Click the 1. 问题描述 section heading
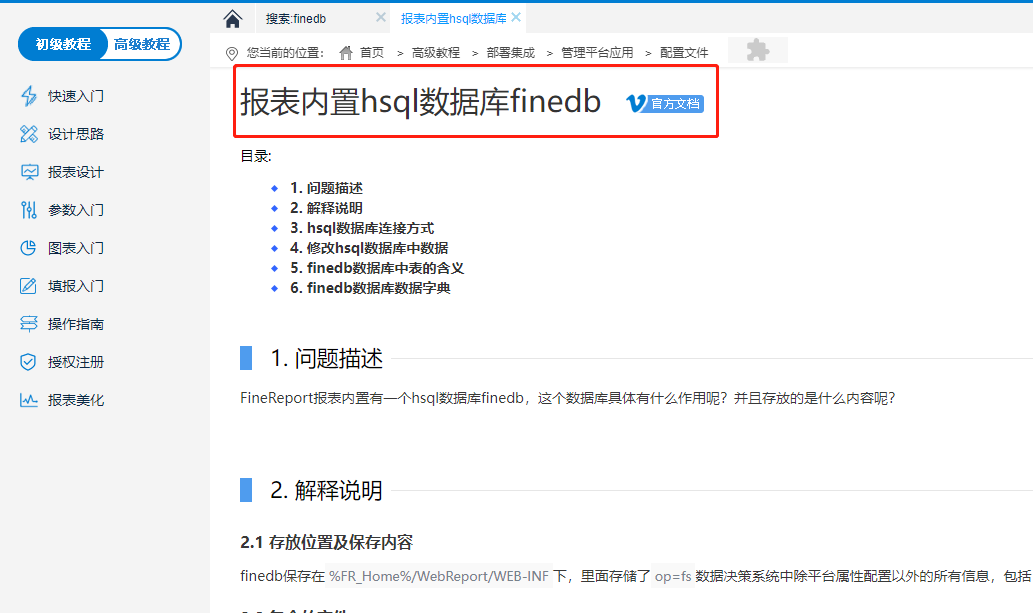 click(x=326, y=359)
